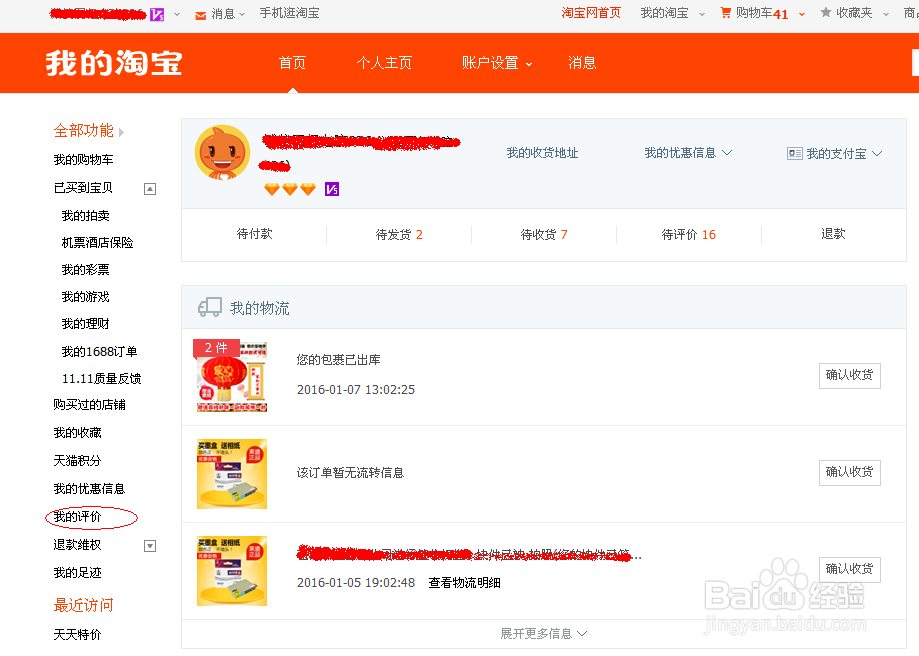
Task: Click the 您的包裹已出库 status text
Action: pyautogui.click(x=338, y=360)
